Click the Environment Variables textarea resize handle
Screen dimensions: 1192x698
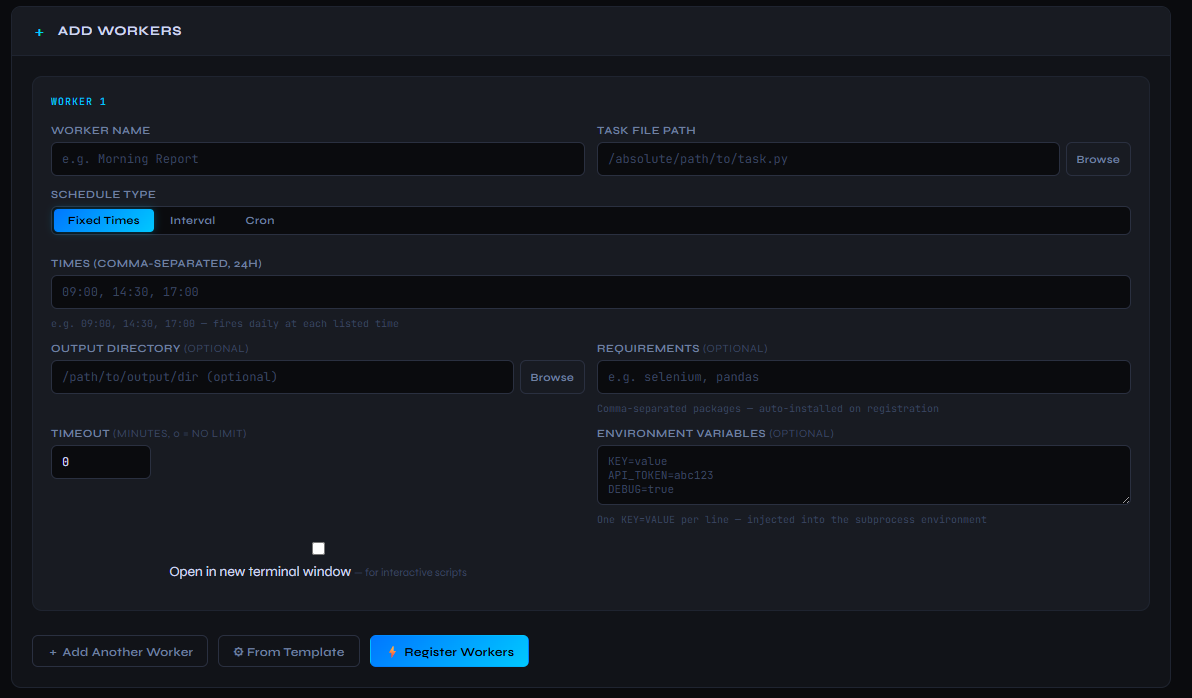point(1126,500)
